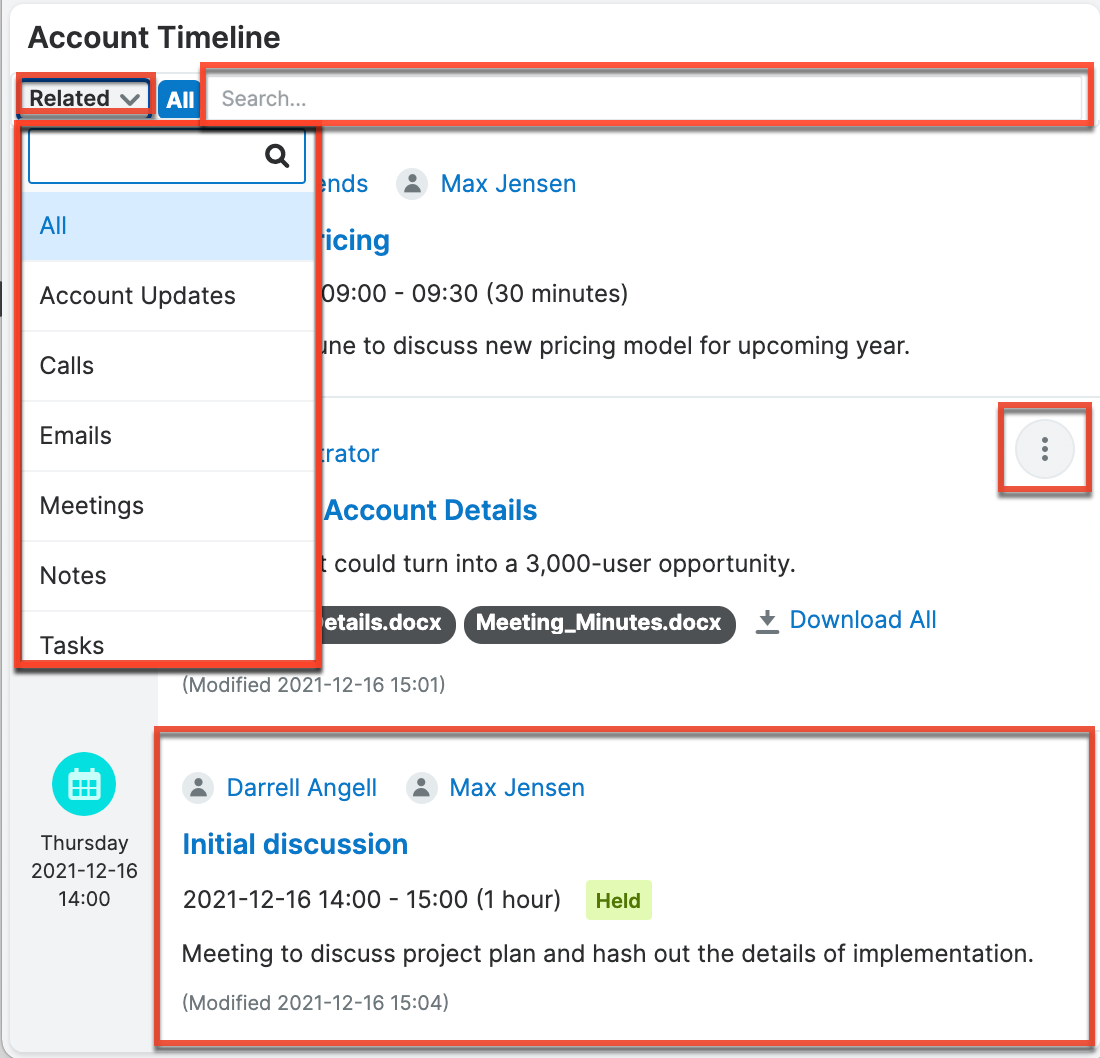
Task: Select Calls from the filter dropdown
Action: point(65,365)
